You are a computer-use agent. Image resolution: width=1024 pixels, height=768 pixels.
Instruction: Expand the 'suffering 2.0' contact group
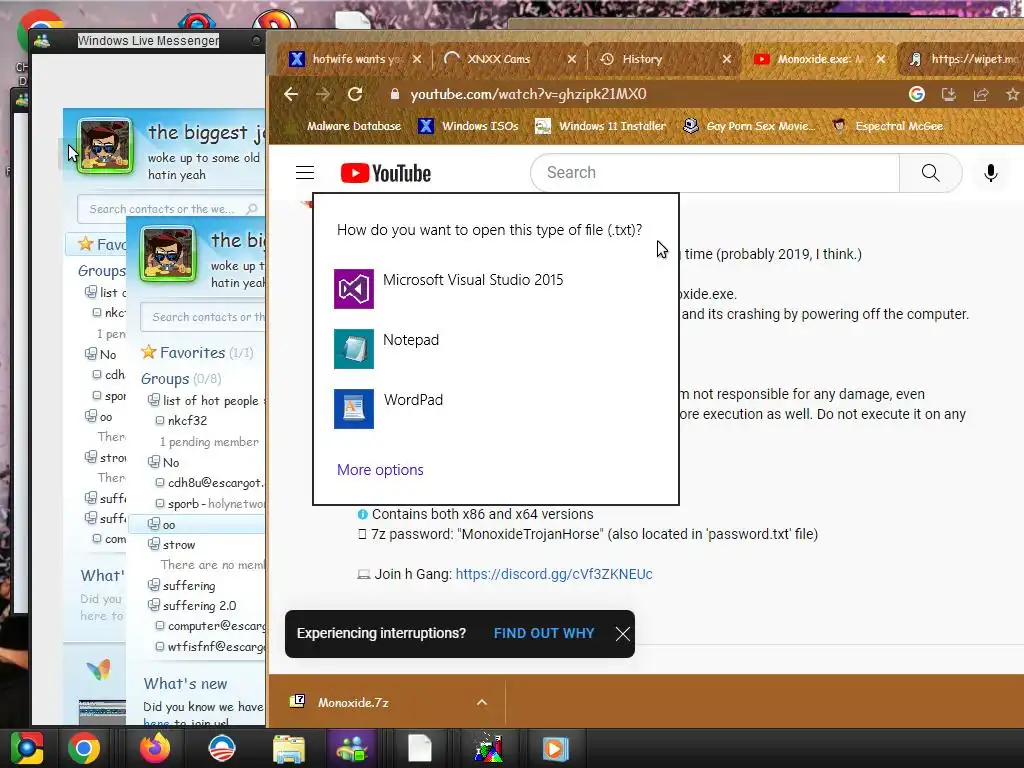click(153, 605)
